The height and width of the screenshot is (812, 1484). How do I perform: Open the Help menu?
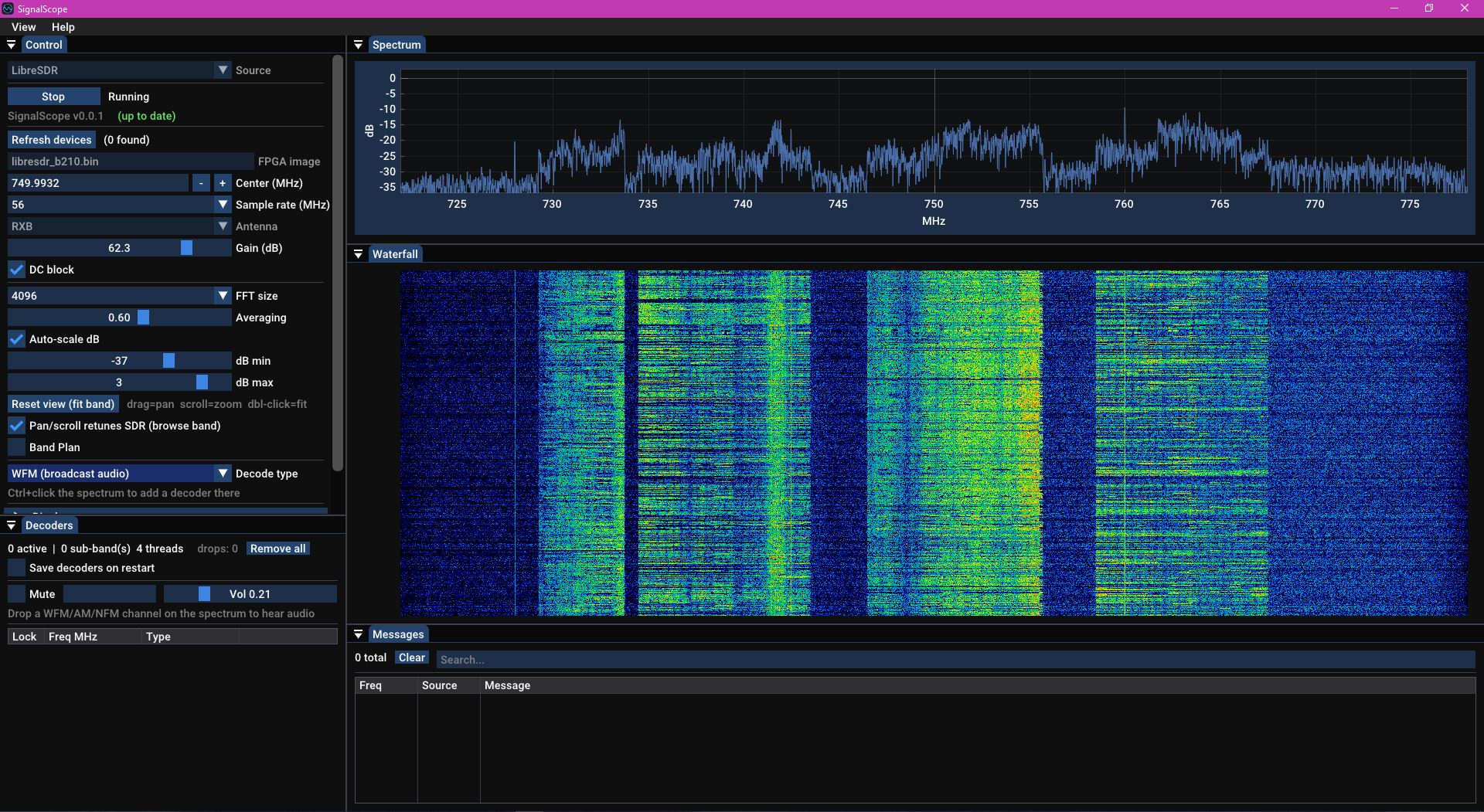click(63, 27)
